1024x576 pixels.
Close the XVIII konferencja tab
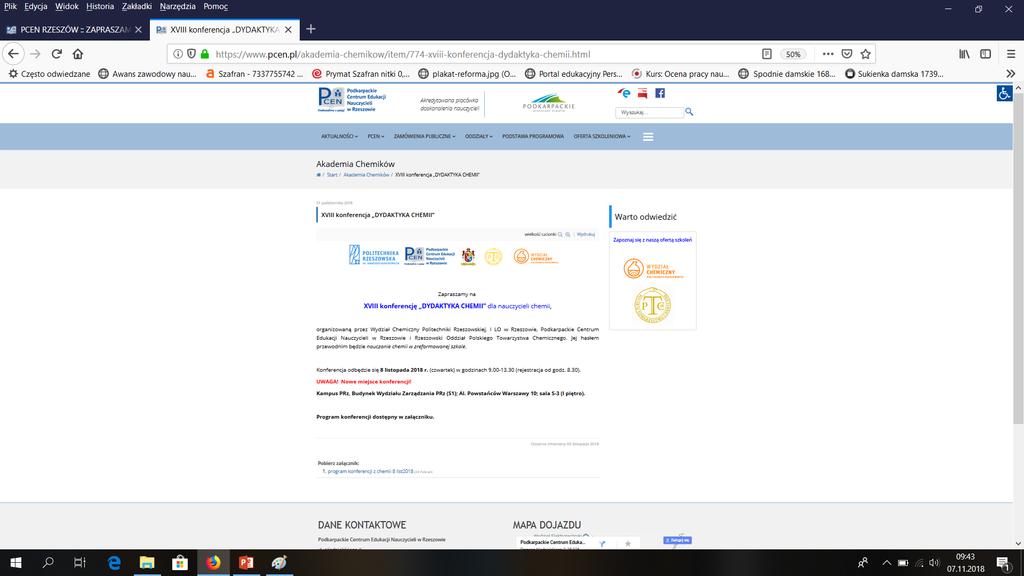click(x=288, y=29)
